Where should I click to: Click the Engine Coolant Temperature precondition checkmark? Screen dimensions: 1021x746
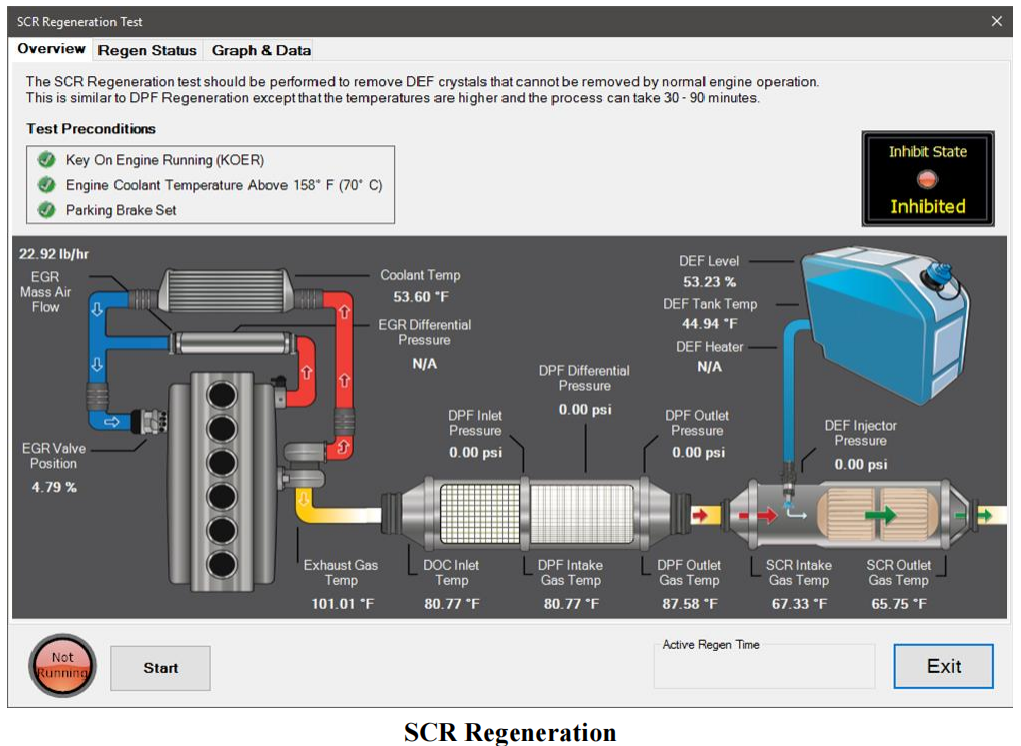pyautogui.click(x=46, y=185)
